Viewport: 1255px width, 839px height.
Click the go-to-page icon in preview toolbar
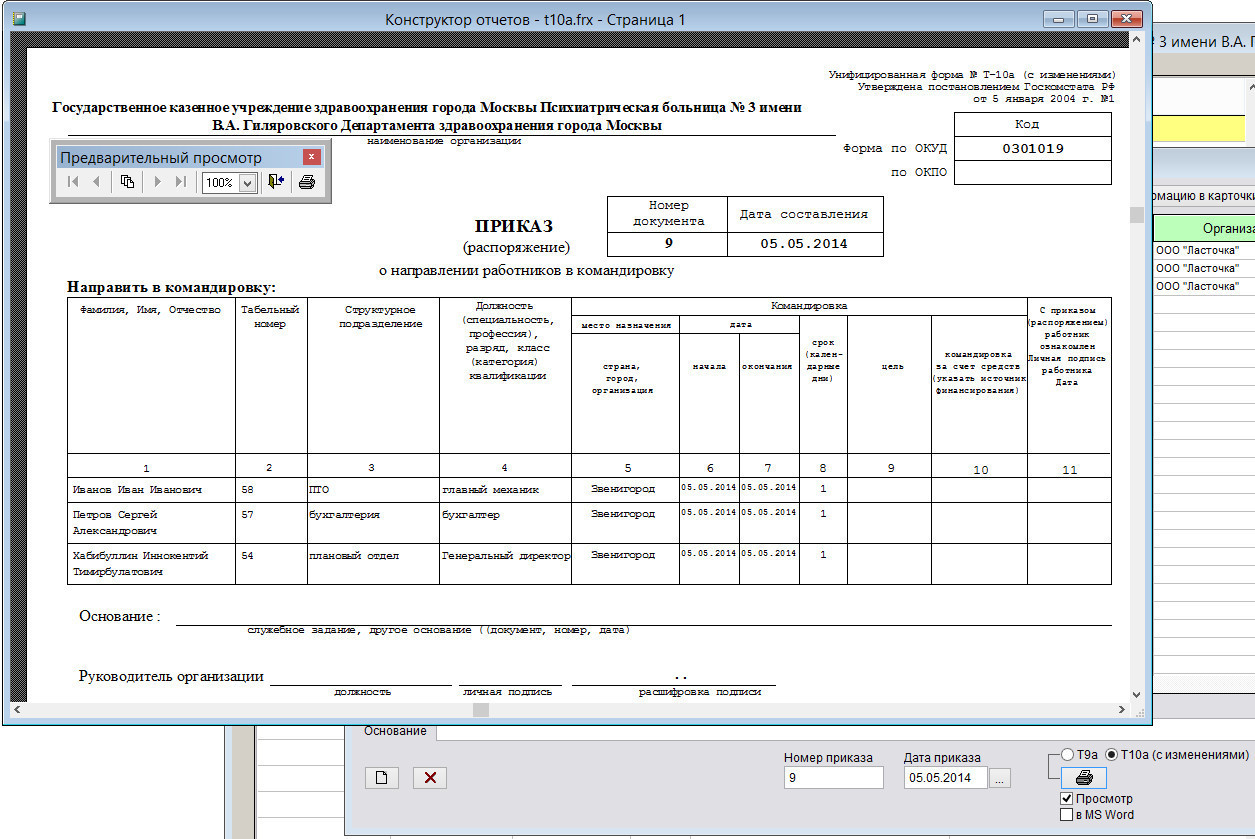[x=127, y=182]
